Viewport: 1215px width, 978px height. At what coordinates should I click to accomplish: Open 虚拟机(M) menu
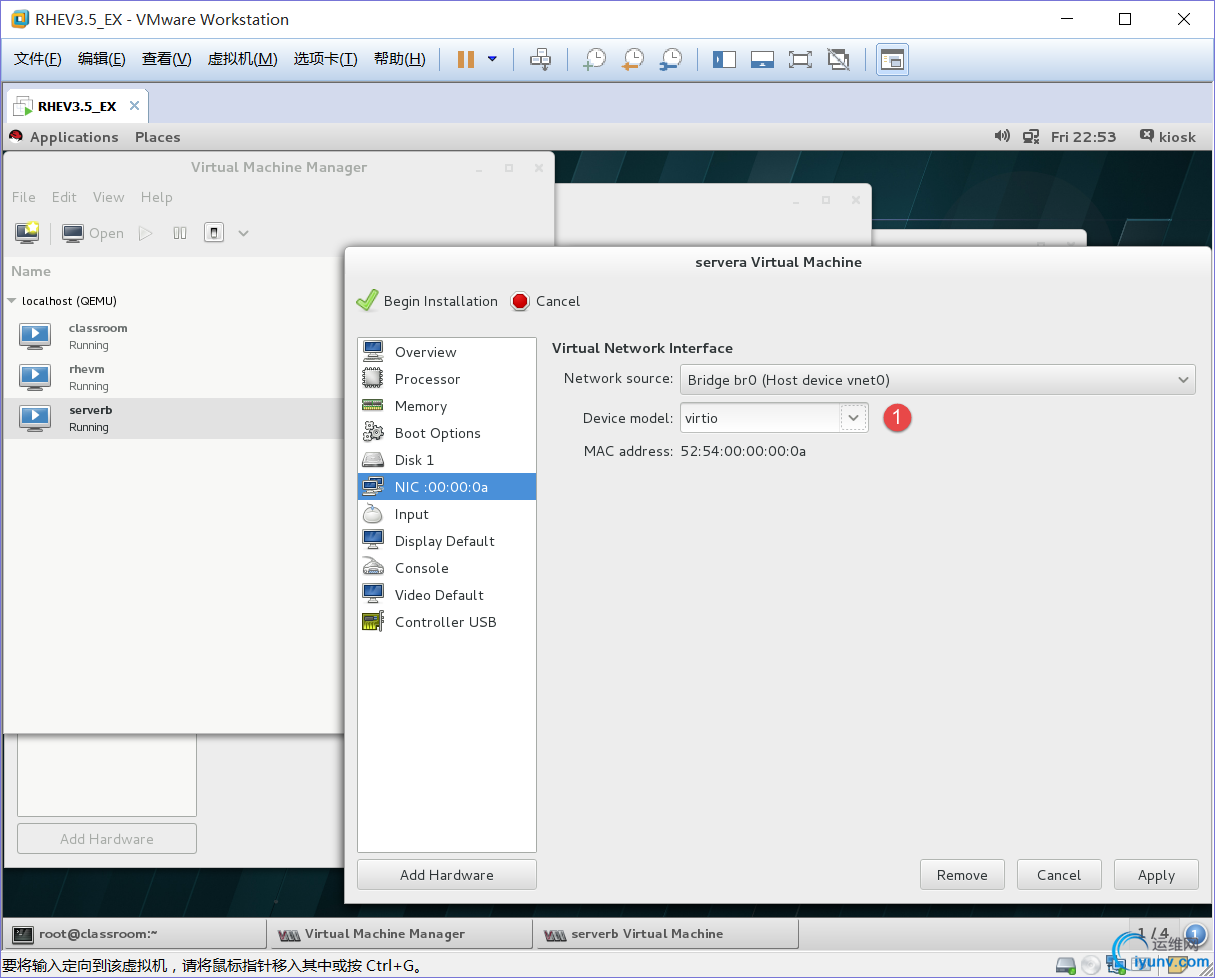click(x=243, y=59)
